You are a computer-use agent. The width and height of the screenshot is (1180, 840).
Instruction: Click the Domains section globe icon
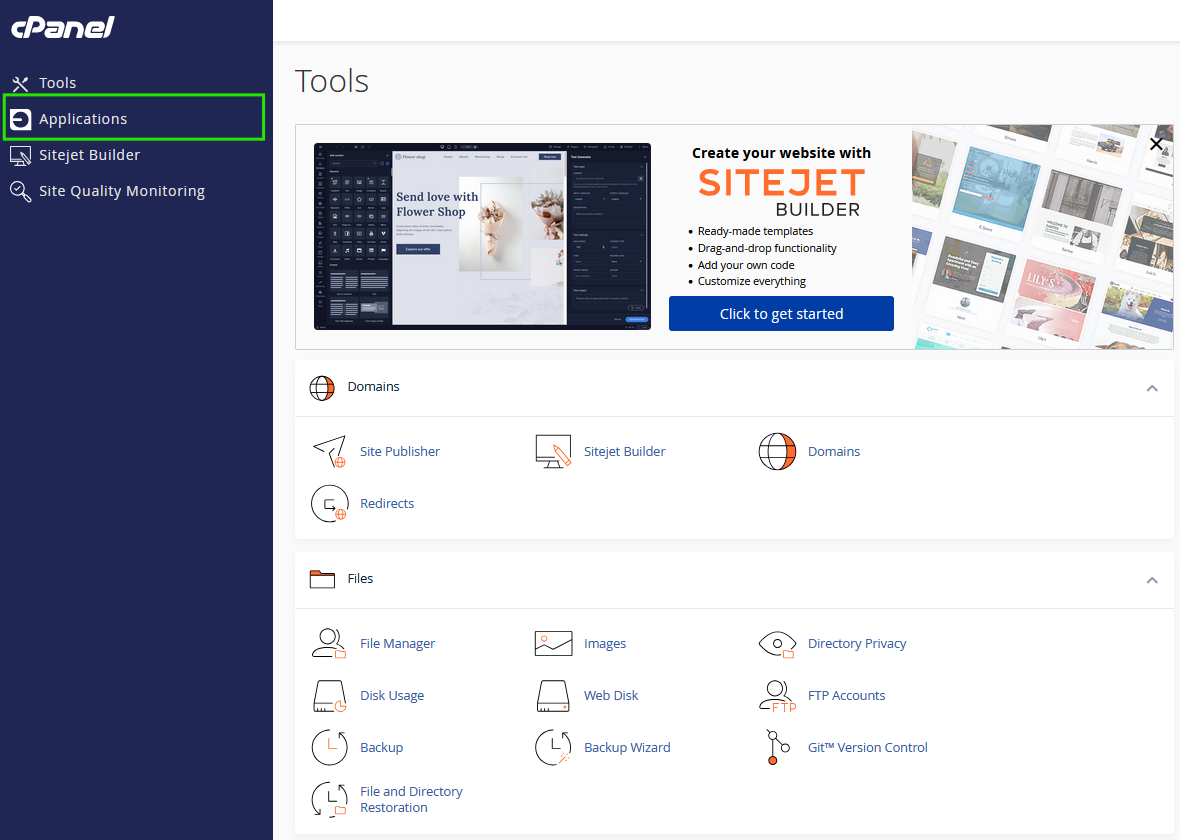tap(322, 388)
